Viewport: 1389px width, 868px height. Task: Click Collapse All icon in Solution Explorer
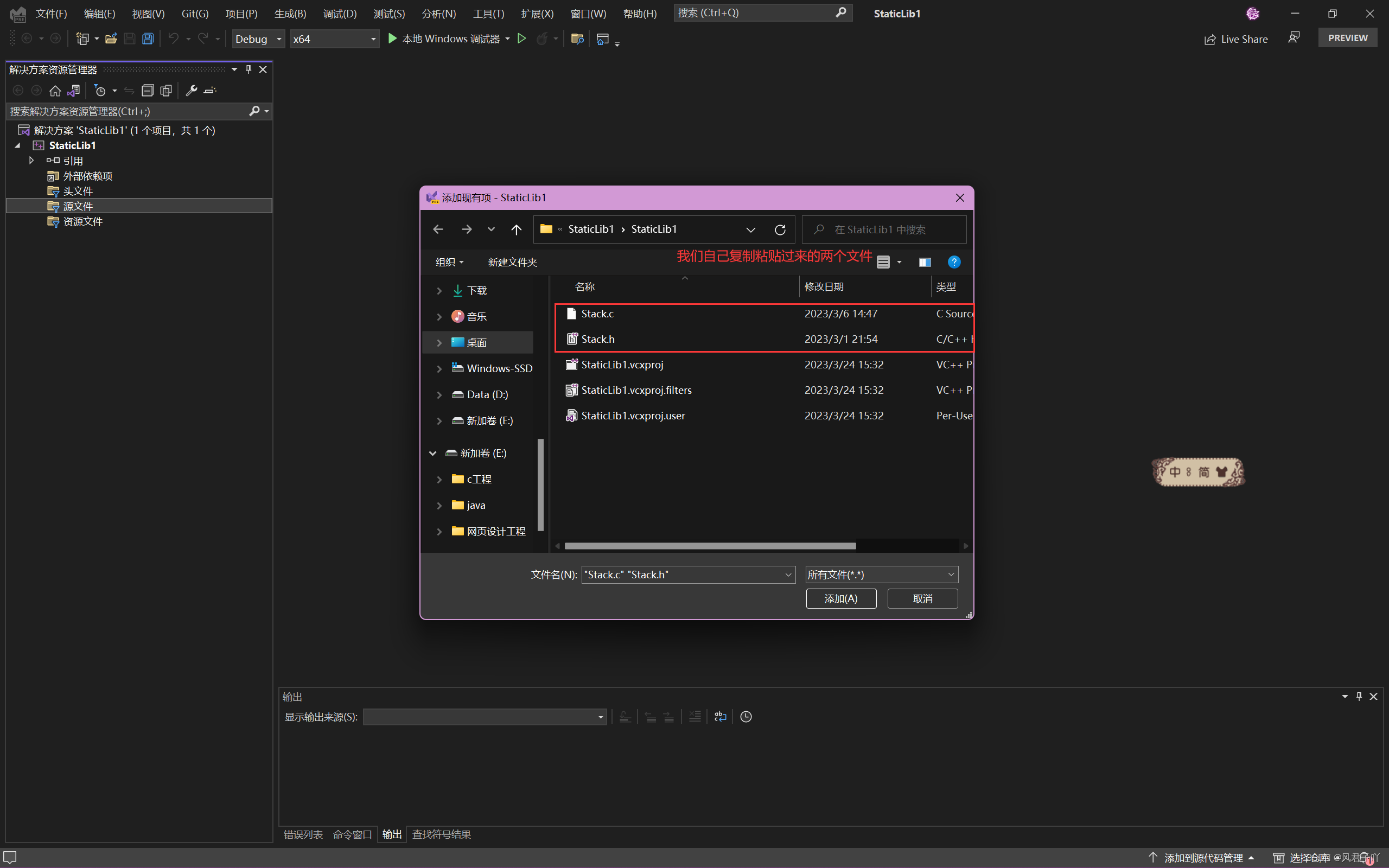(148, 91)
